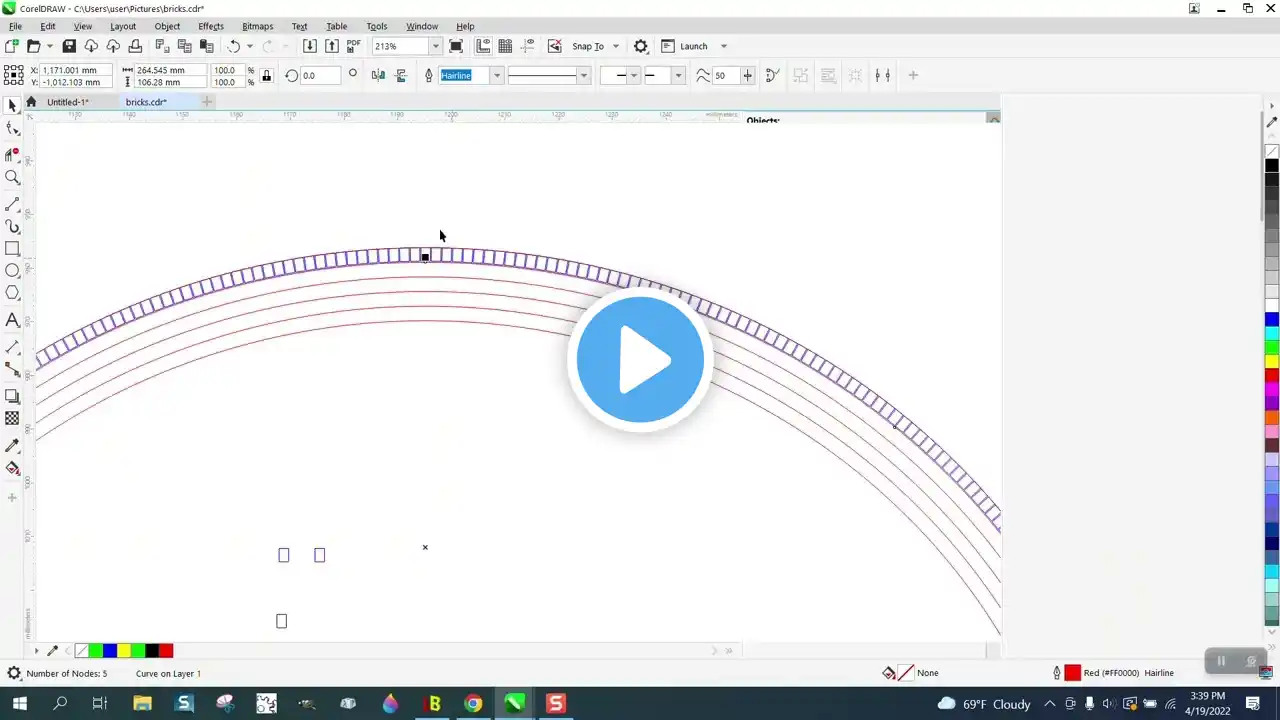Viewport: 1280px width, 720px height.
Task: Switch to the Untitled-1 document tab
Action: point(67,102)
